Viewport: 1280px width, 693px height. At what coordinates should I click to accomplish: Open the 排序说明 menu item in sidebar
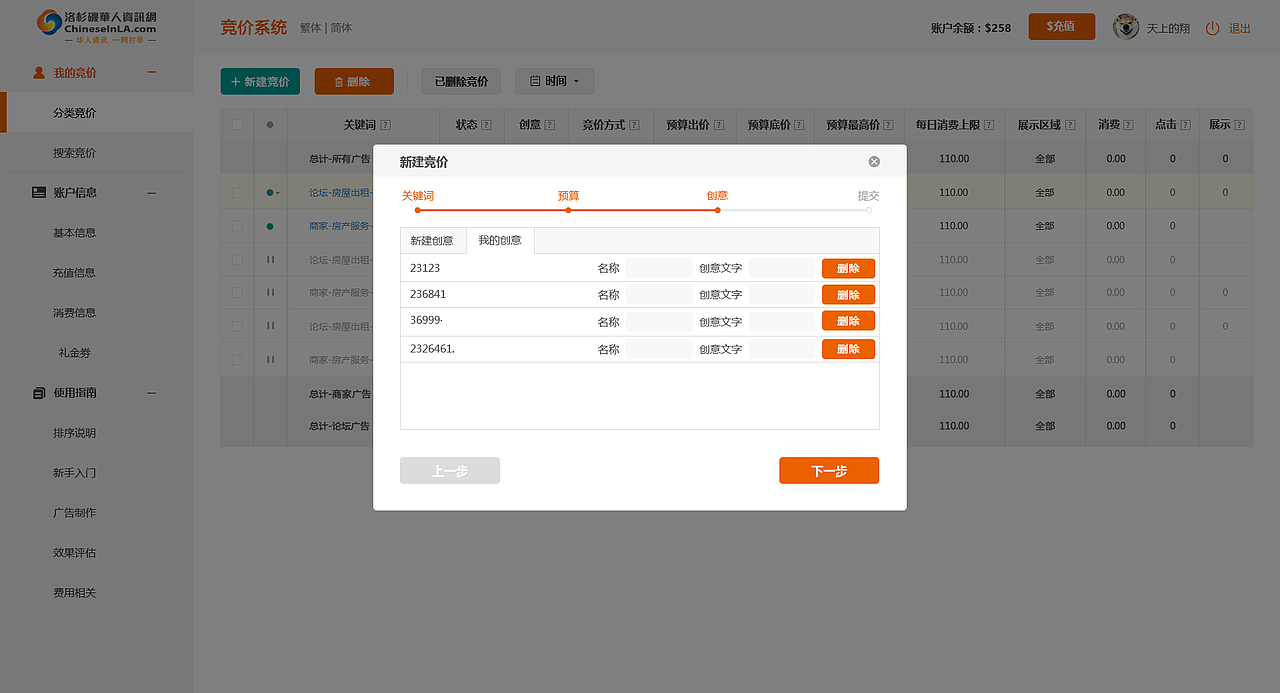coord(72,432)
